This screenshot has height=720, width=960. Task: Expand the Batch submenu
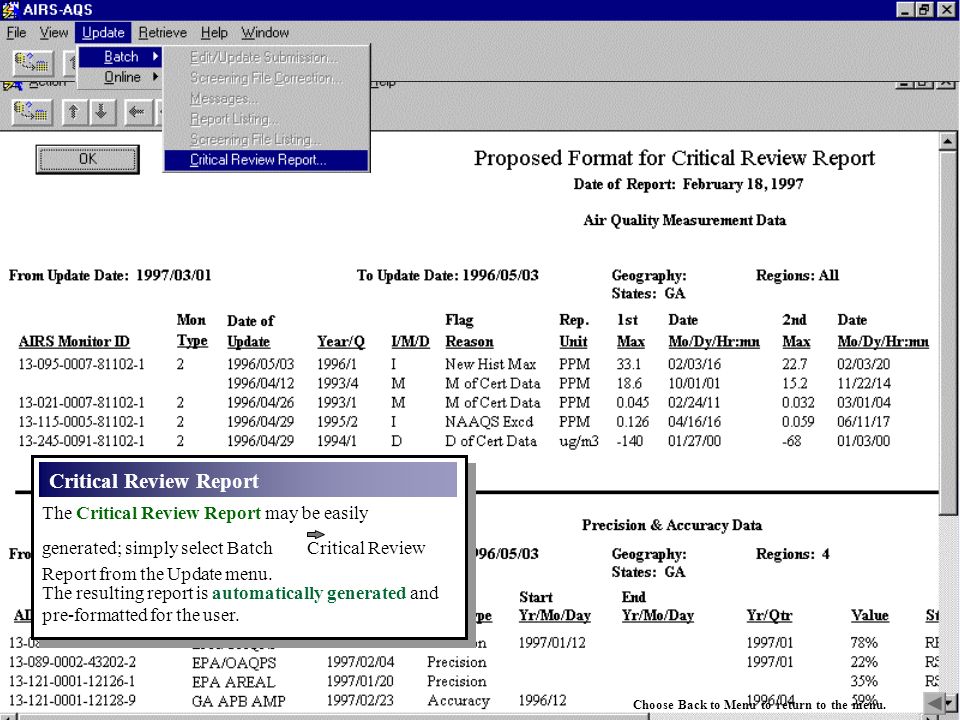[120, 57]
